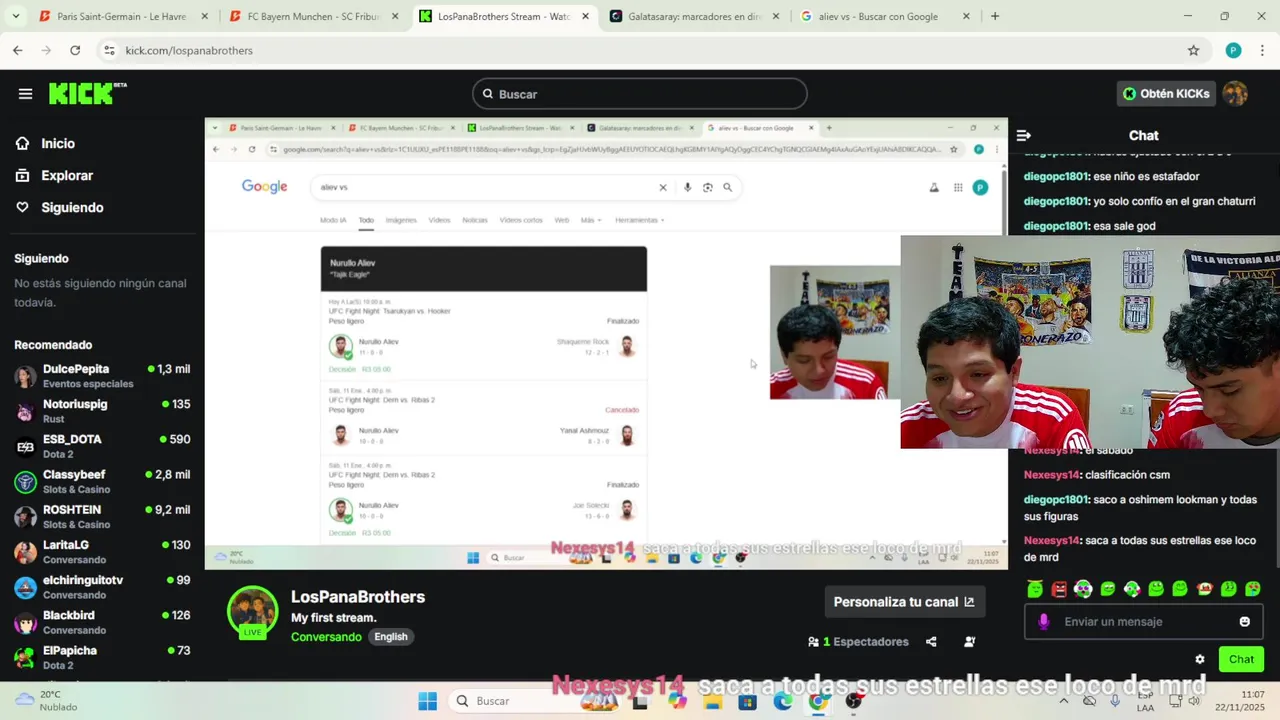Click the Kick Buscar search field
This screenshot has height=720, width=1280.
pos(640,94)
